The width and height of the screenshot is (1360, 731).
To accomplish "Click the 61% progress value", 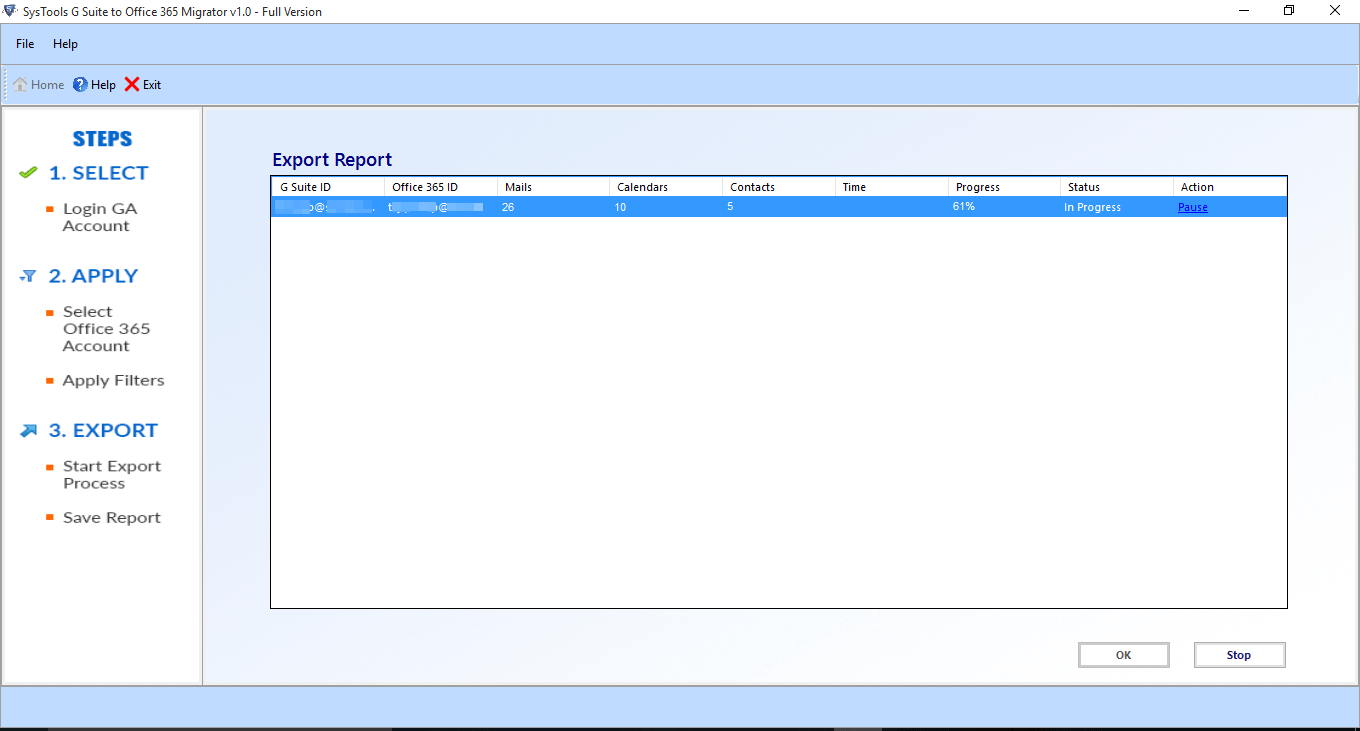I will coord(964,207).
